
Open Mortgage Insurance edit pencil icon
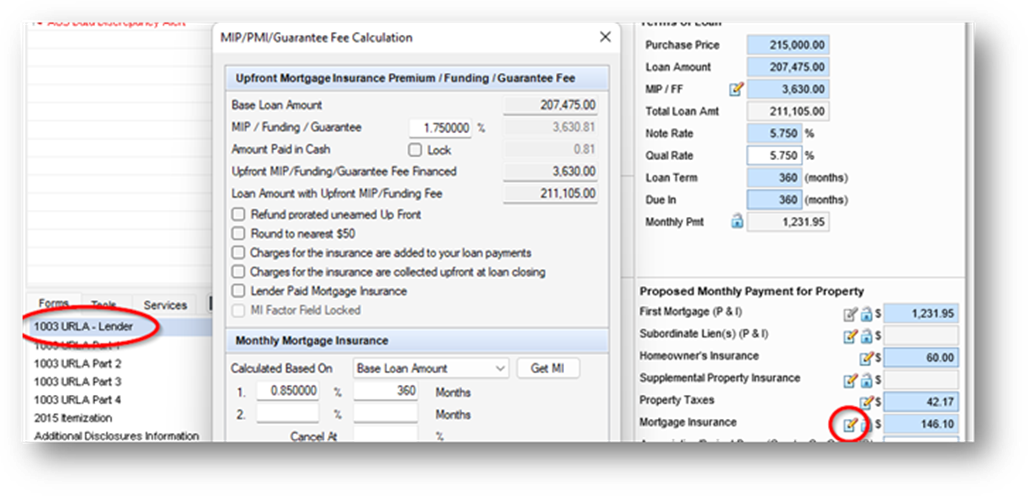click(850, 425)
